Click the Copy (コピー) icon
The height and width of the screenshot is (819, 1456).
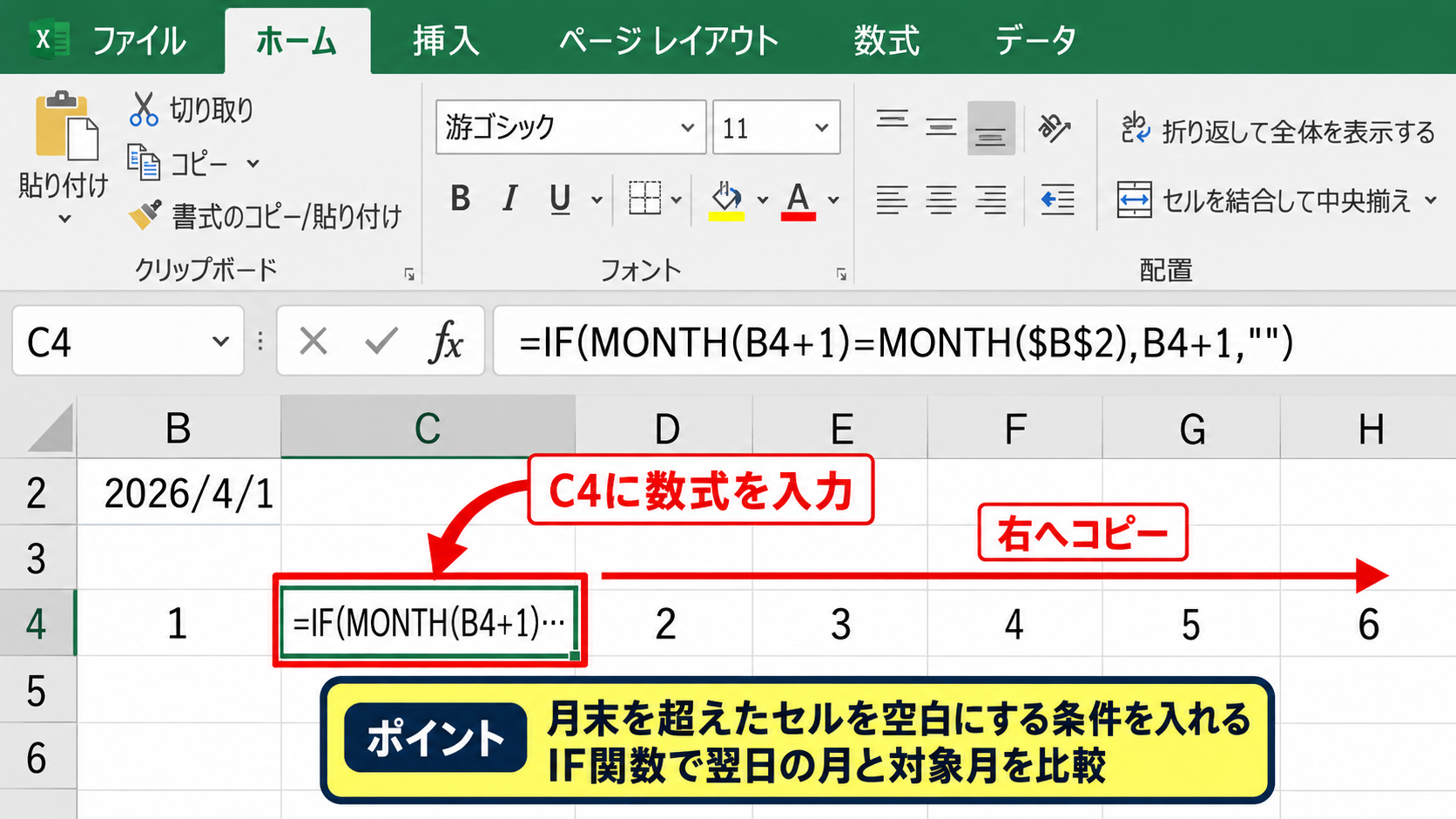144,163
